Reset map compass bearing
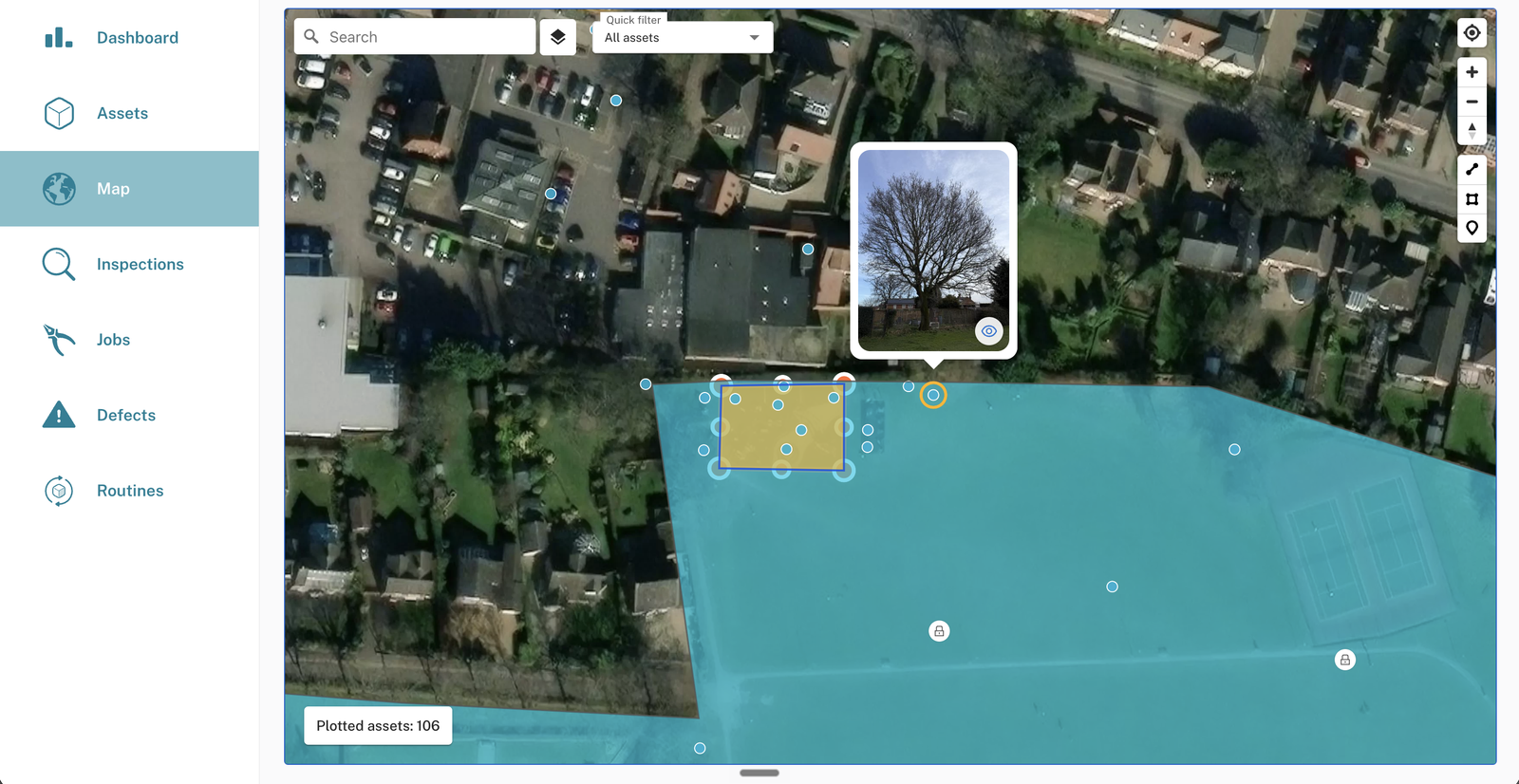 (x=1472, y=130)
